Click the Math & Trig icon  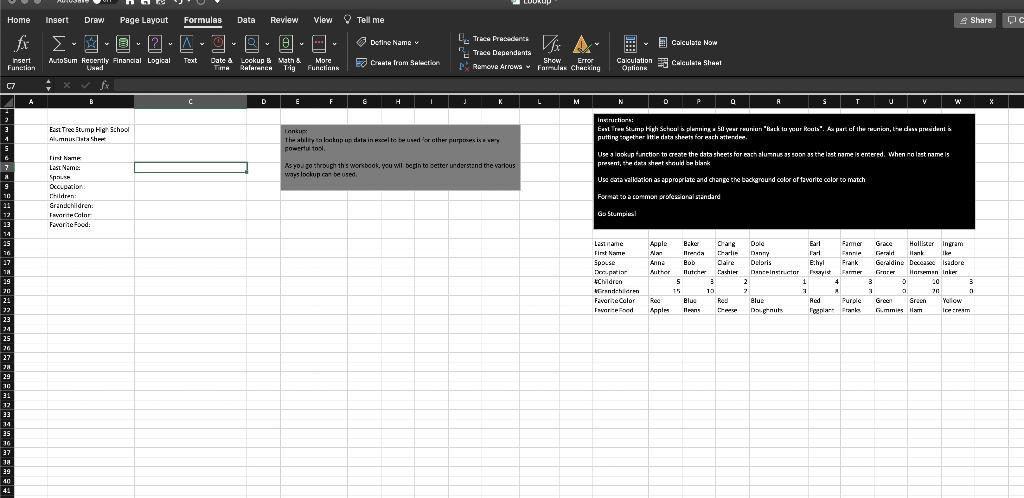286,44
